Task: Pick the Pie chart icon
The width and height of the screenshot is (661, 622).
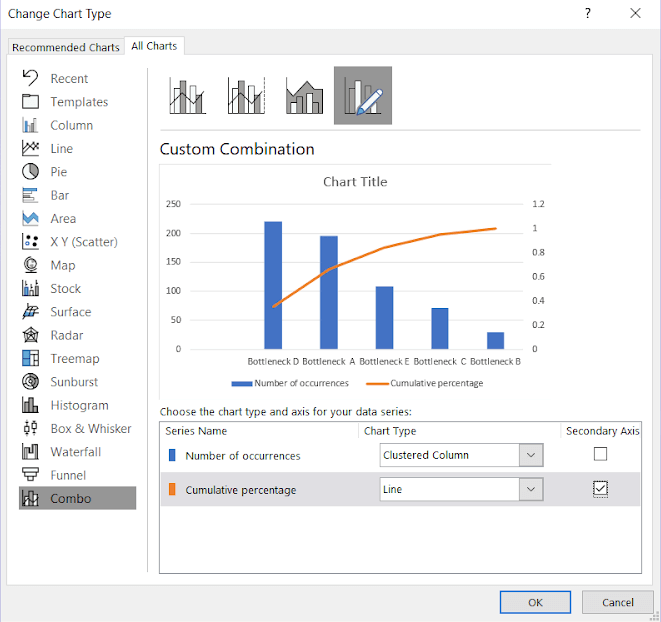Action: [30, 172]
